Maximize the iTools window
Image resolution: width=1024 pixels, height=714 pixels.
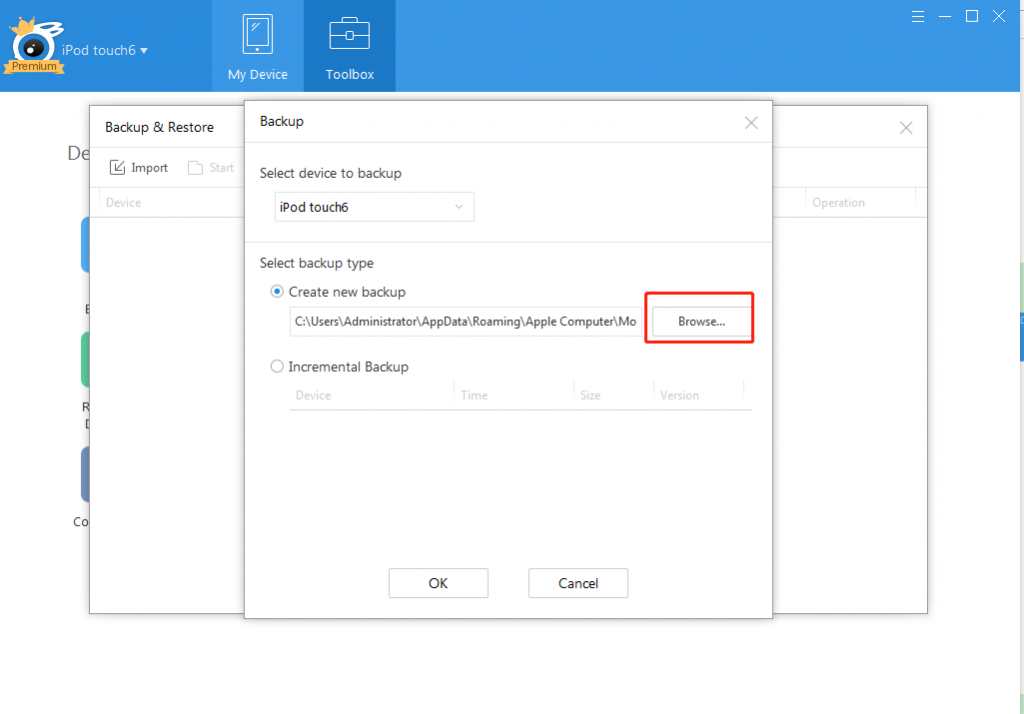click(971, 16)
